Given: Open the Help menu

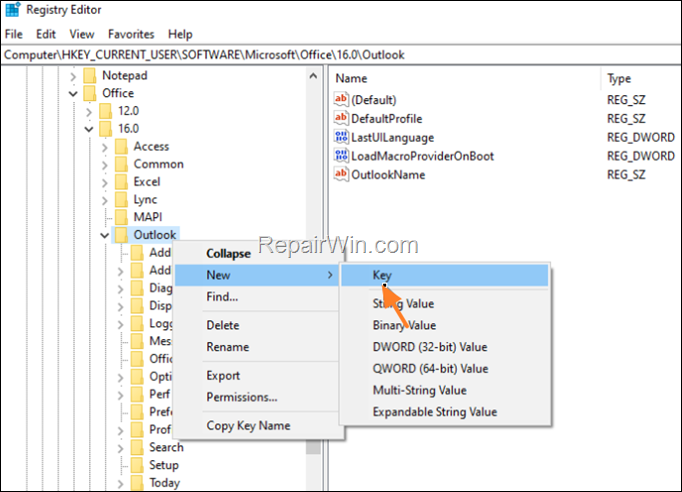Looking at the screenshot, I should pos(180,34).
